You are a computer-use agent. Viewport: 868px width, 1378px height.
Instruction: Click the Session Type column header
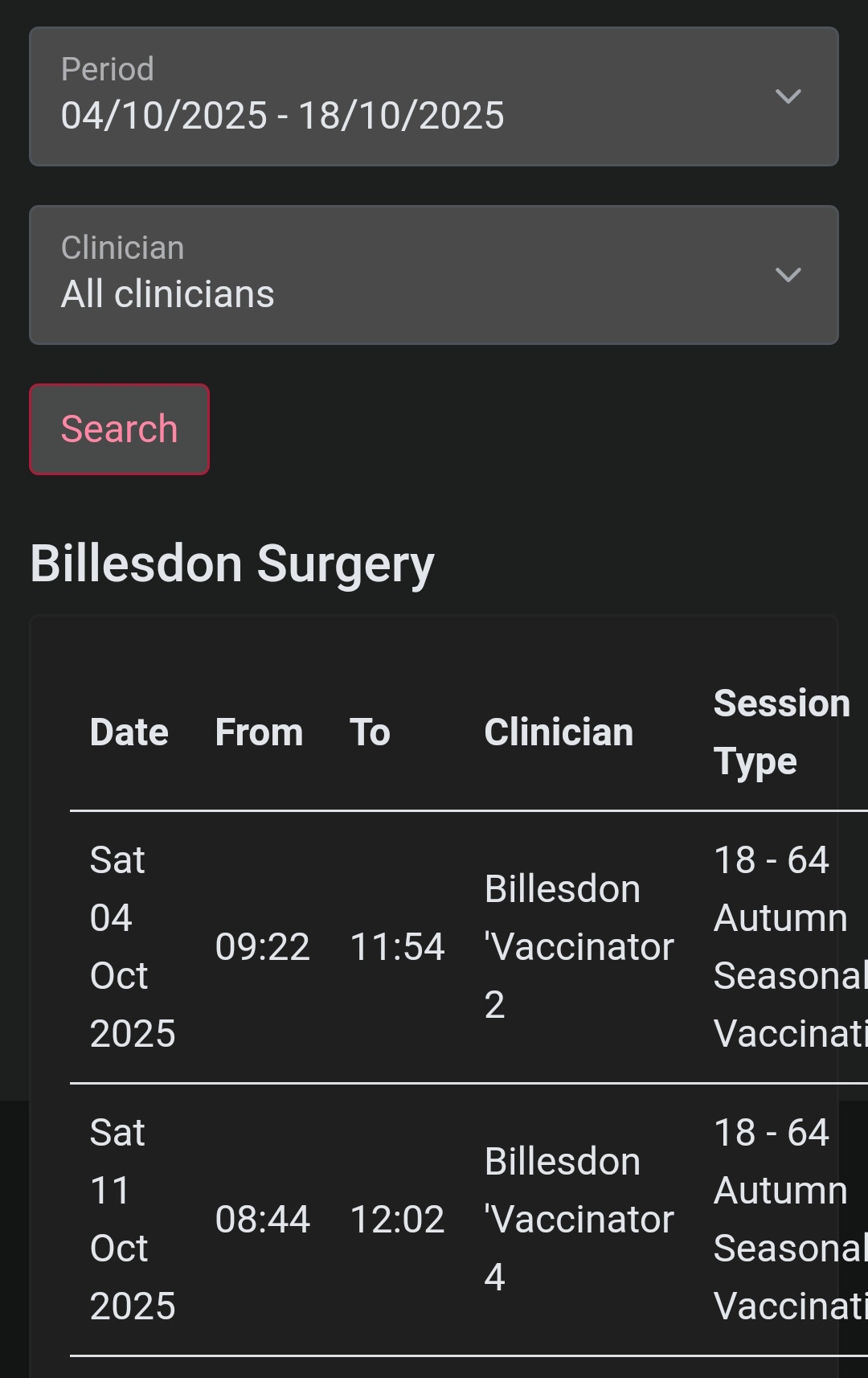point(781,732)
